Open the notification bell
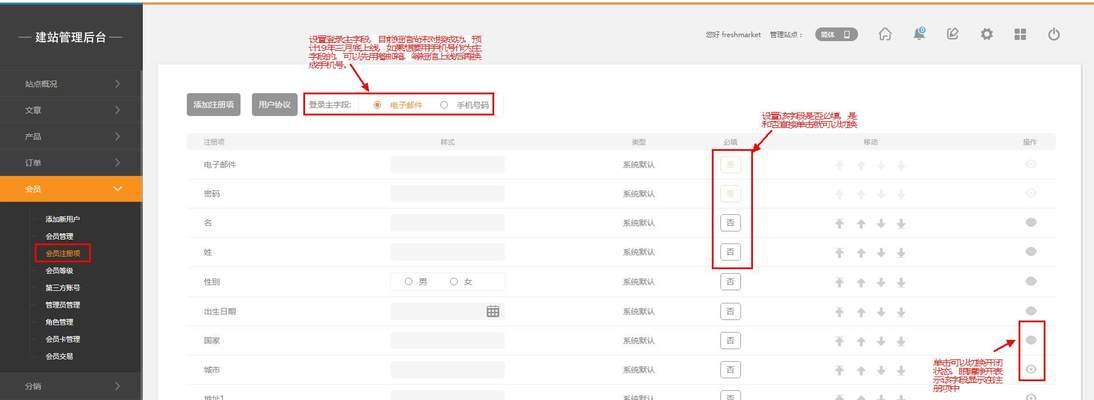Image resolution: width=1094 pixels, height=400 pixels. [x=920, y=34]
